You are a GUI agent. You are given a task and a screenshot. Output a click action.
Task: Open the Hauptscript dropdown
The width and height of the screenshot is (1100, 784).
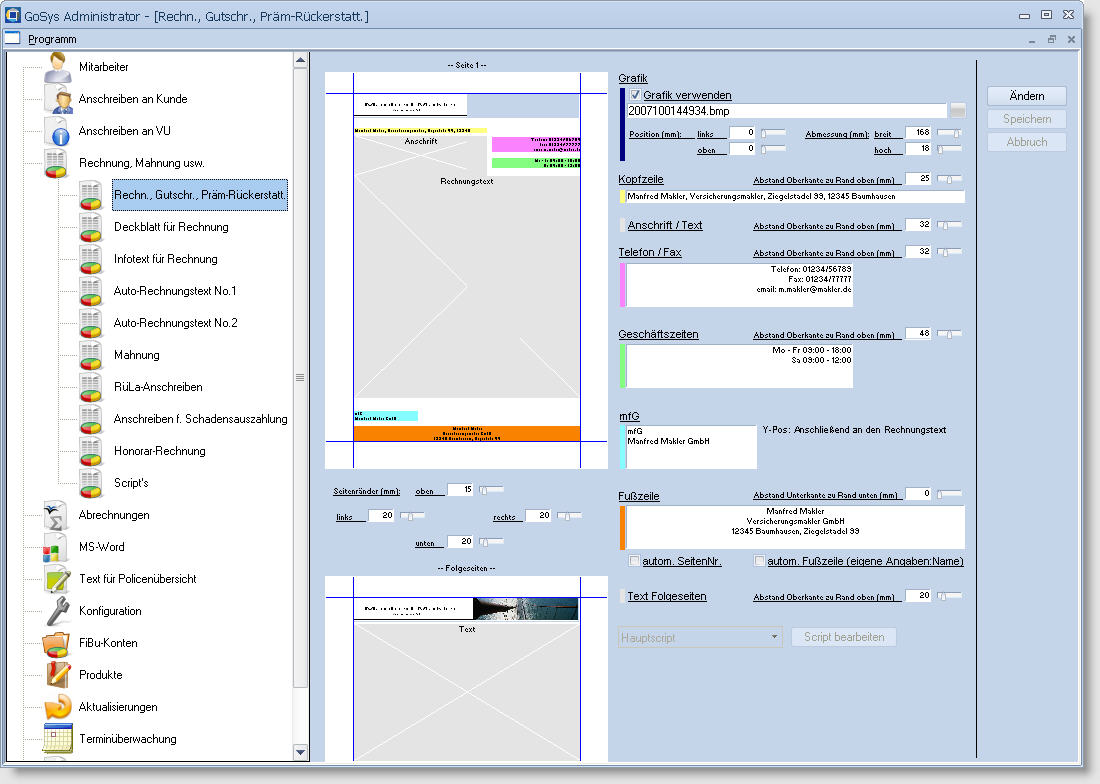700,637
